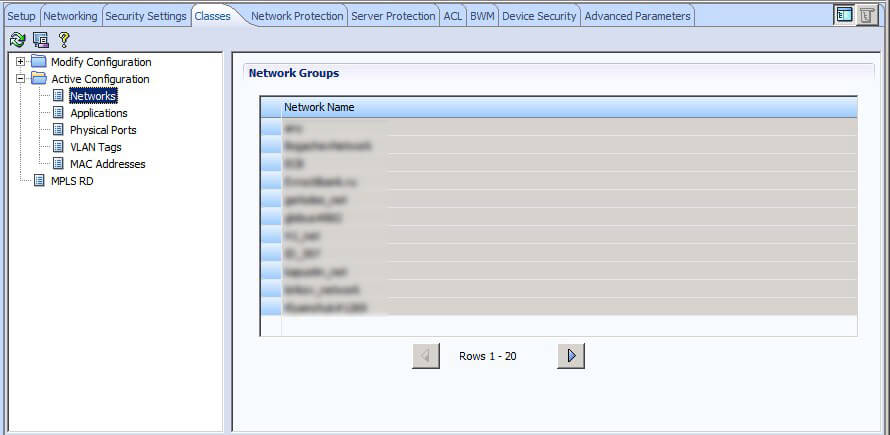Click the Network Name column header
This screenshot has width=890, height=435.
(x=319, y=107)
